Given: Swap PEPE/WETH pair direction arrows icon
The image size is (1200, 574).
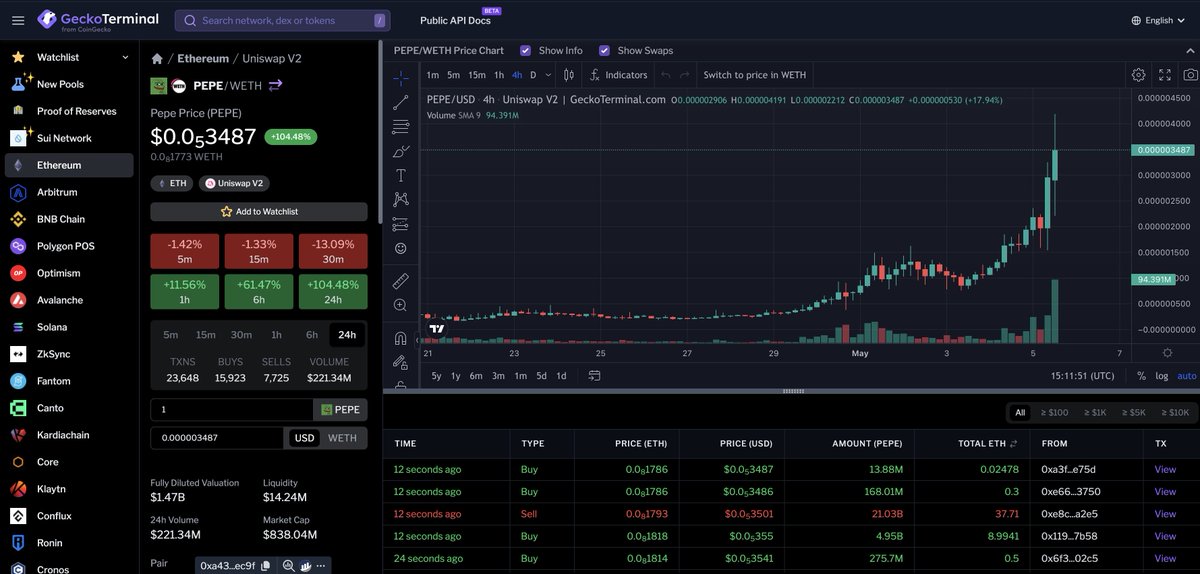Looking at the screenshot, I should pyautogui.click(x=275, y=86).
